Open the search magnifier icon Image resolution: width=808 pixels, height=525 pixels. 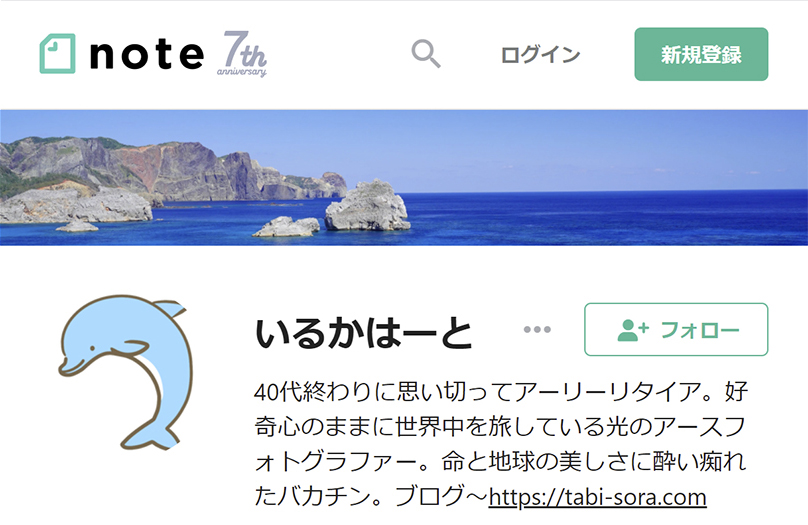(426, 54)
